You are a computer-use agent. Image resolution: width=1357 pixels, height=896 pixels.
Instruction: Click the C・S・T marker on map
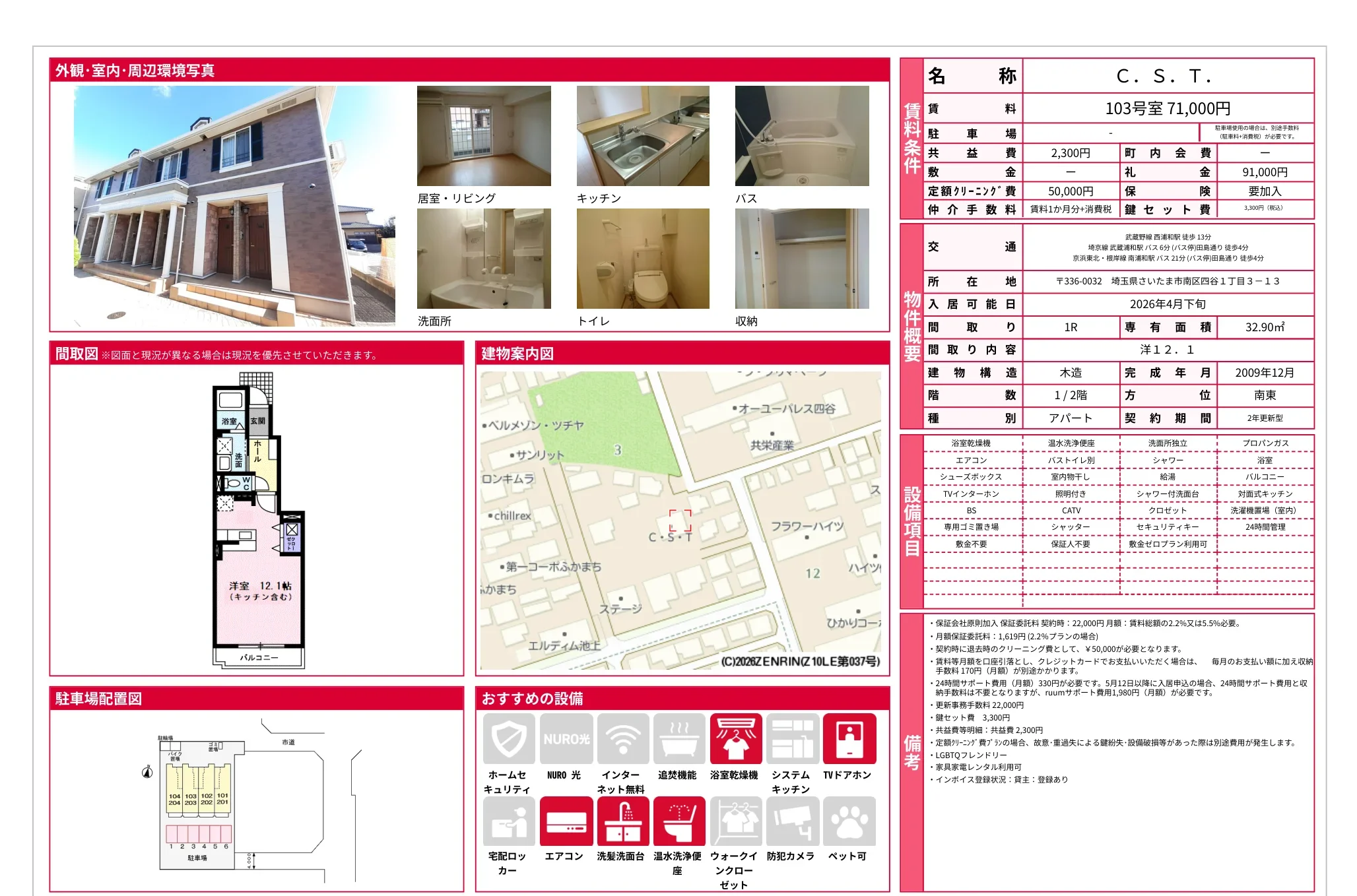point(680,521)
